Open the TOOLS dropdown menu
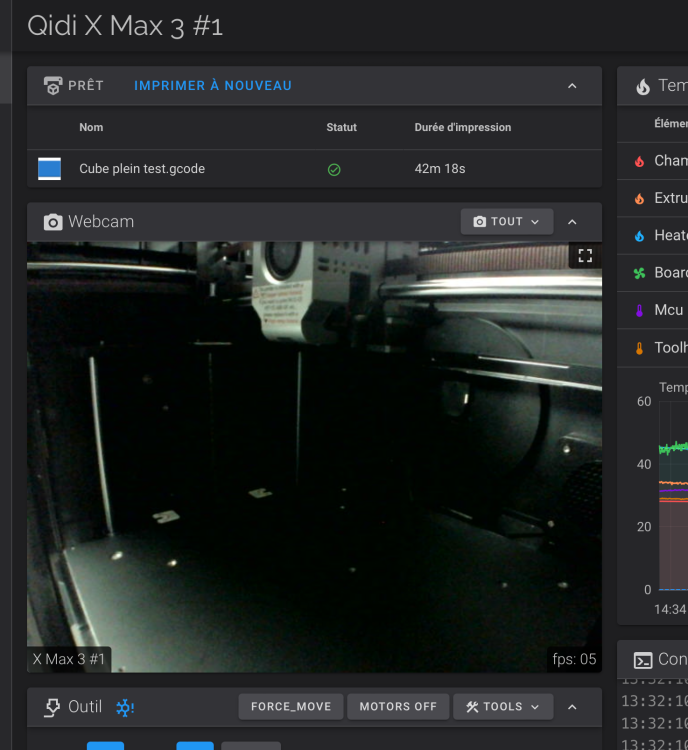 pyautogui.click(x=503, y=706)
